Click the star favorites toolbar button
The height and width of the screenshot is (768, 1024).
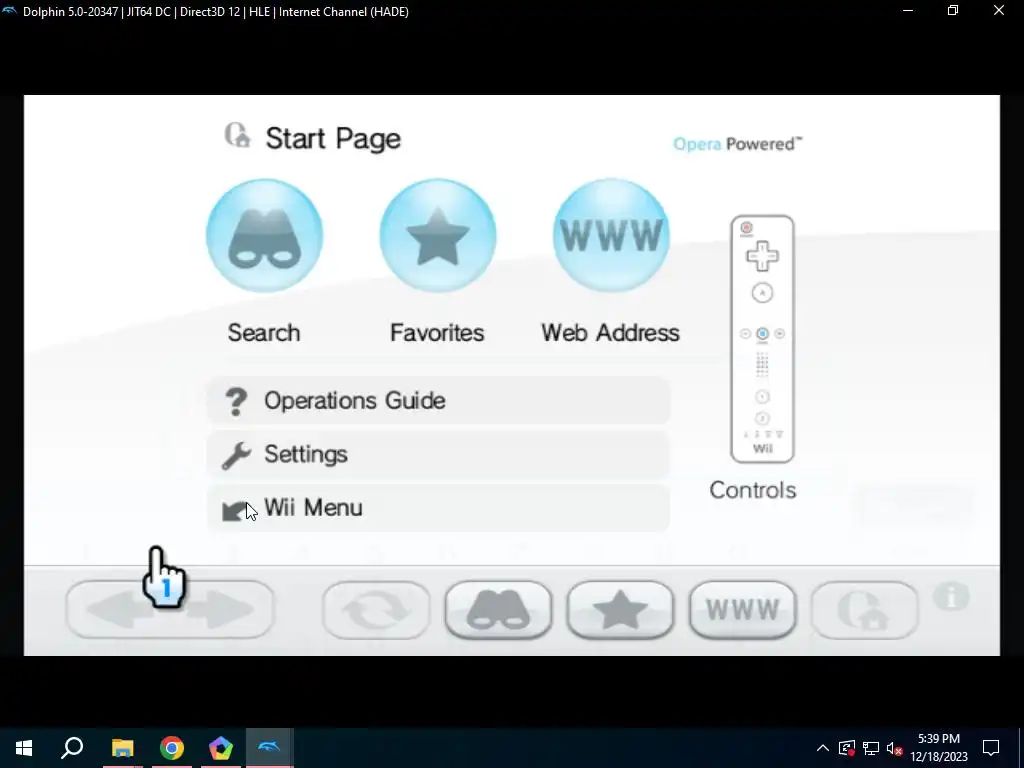[x=620, y=610]
